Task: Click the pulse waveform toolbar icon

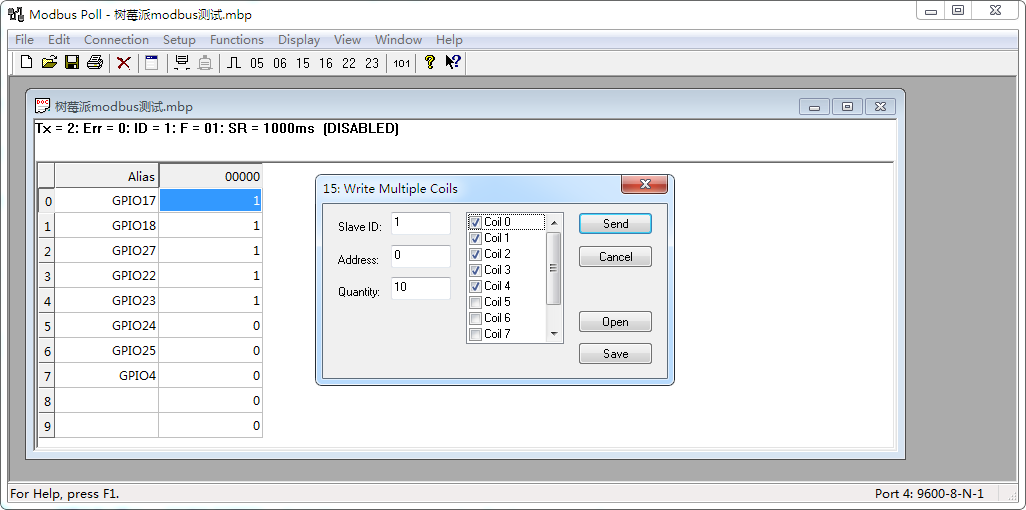Action: tap(234, 63)
